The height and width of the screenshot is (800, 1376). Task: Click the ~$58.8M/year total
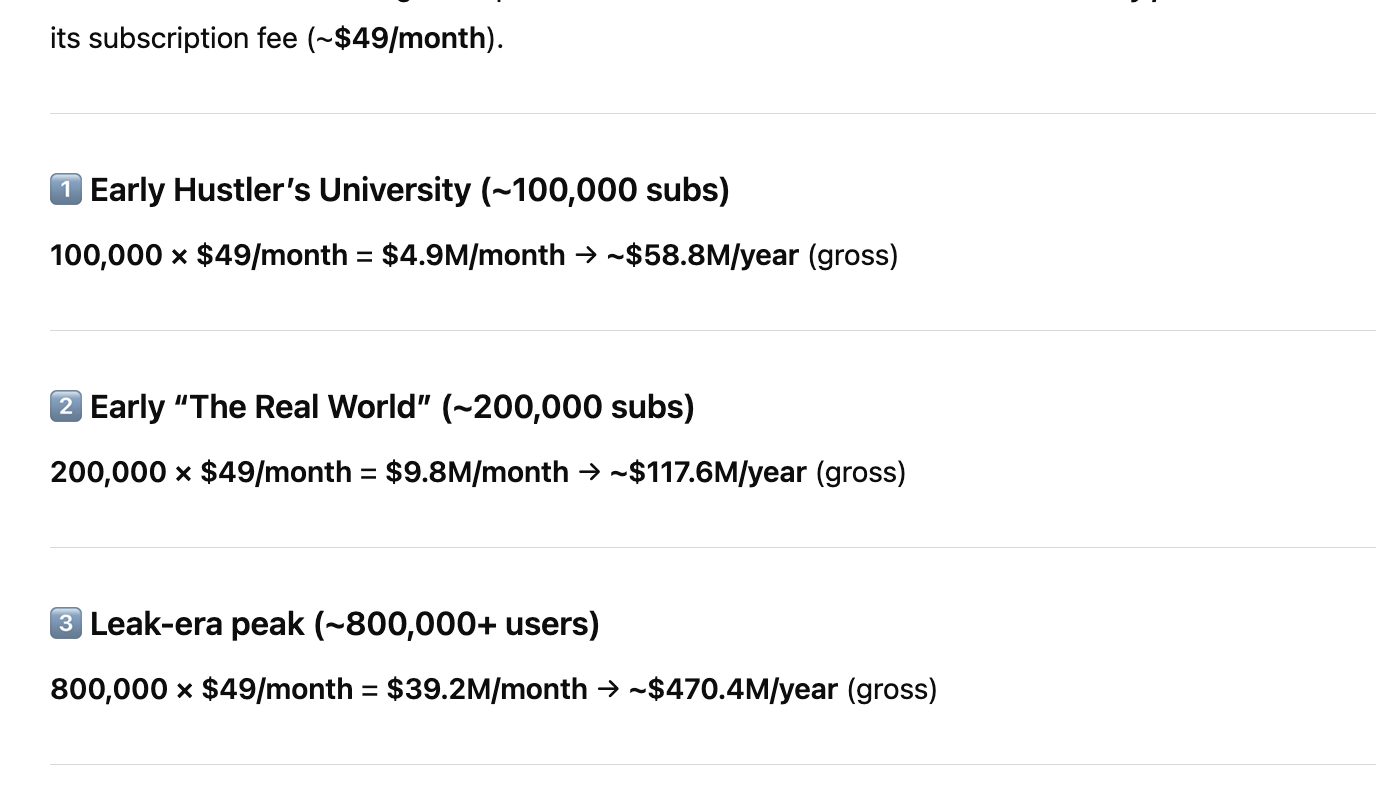(703, 255)
